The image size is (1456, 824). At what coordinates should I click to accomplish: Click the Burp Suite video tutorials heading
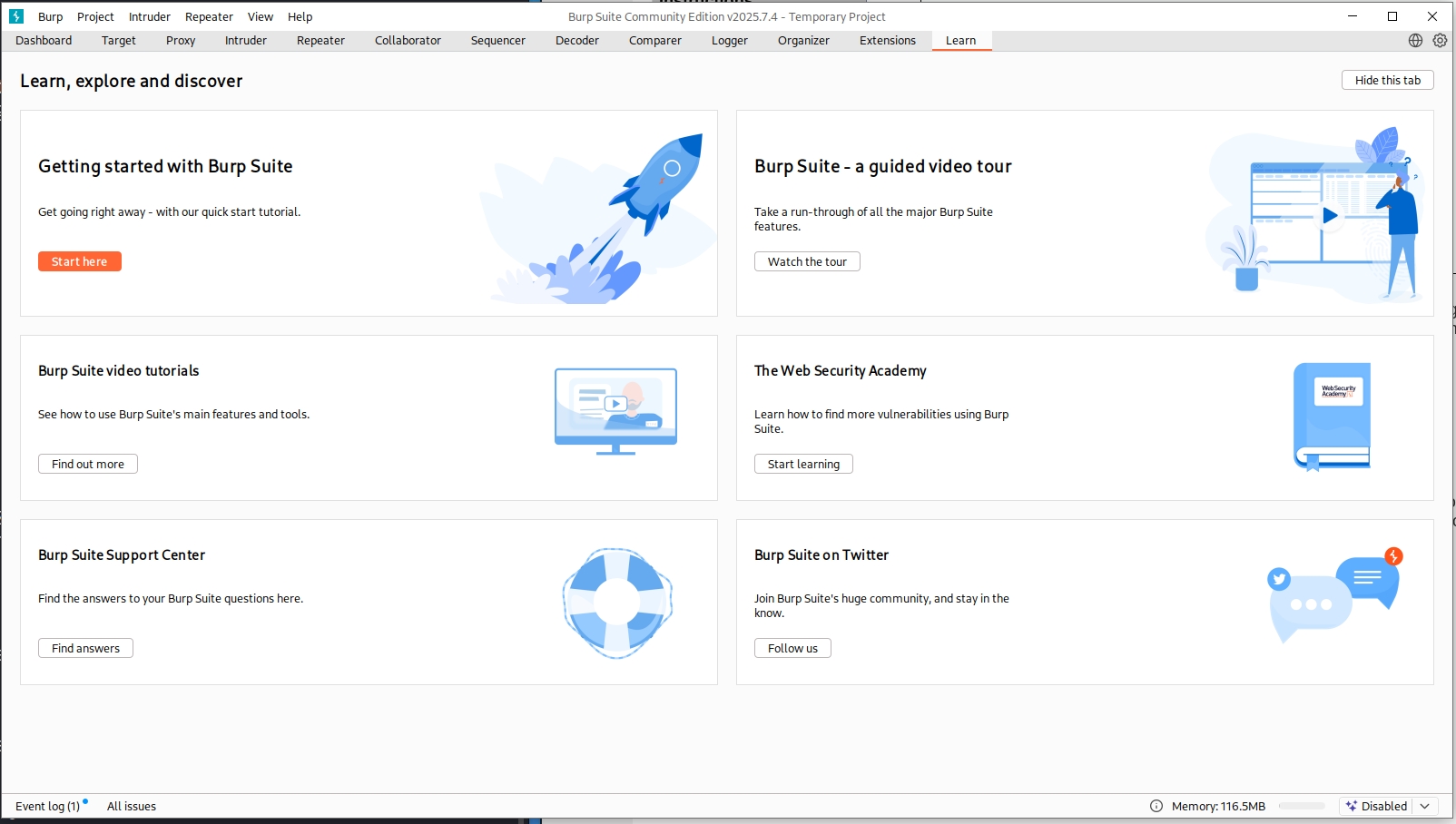point(119,370)
